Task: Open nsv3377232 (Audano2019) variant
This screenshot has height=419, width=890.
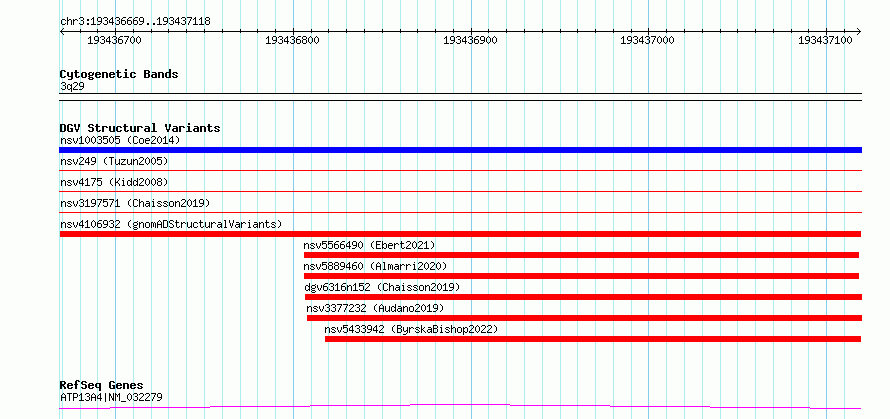Action: [375, 308]
